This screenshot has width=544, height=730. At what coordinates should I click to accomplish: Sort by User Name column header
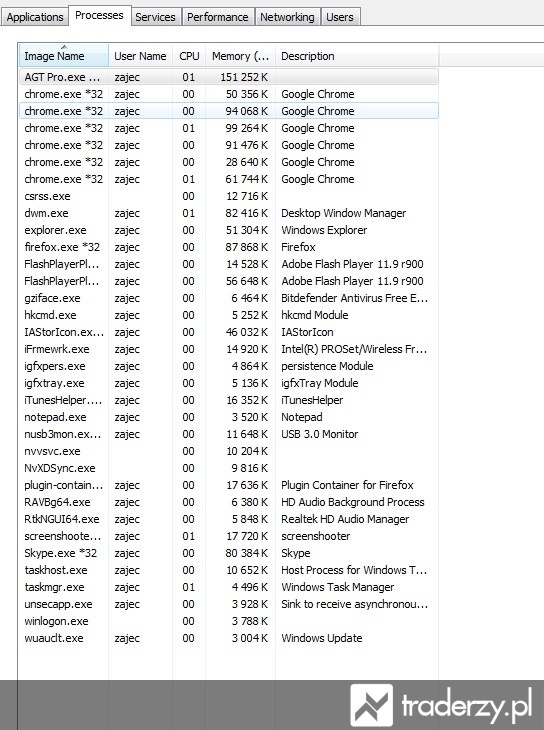pyautogui.click(x=140, y=55)
